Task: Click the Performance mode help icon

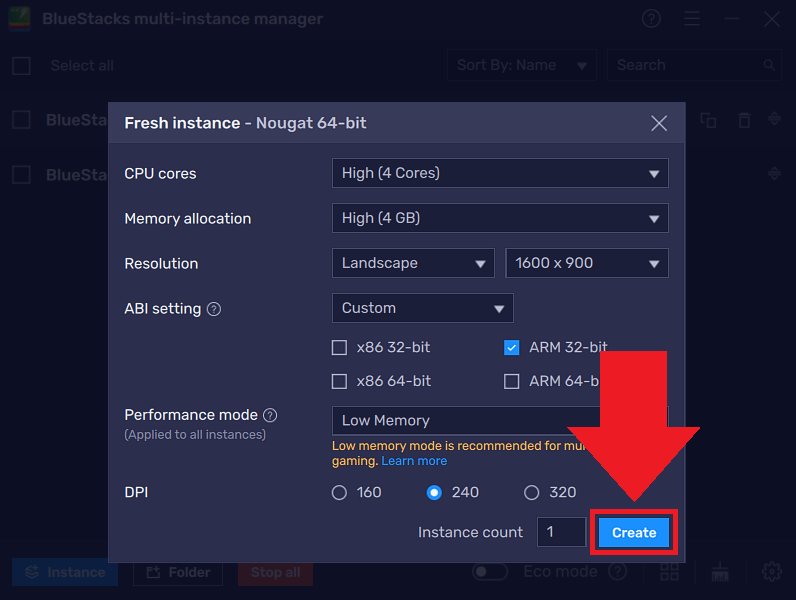Action: (270, 415)
